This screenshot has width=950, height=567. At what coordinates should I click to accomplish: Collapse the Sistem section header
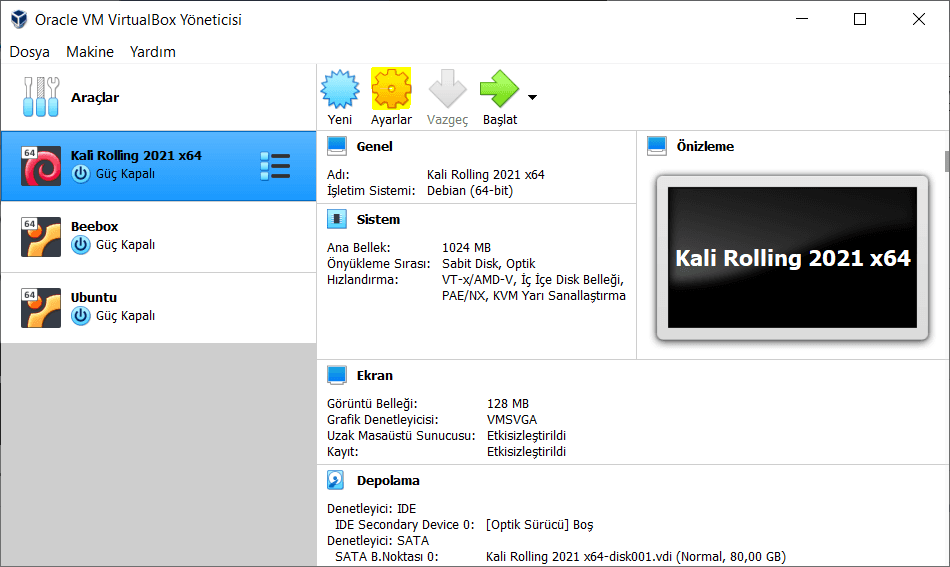377,219
